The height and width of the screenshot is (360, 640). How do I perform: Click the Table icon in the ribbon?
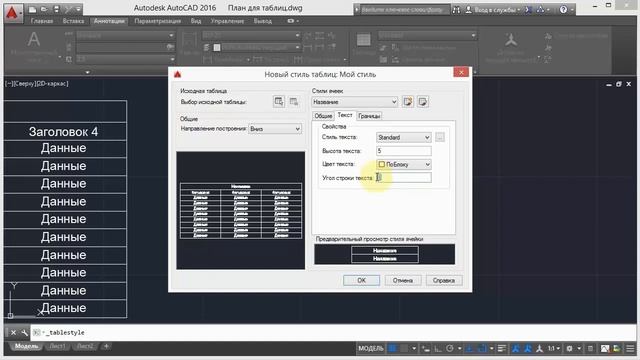[363, 40]
